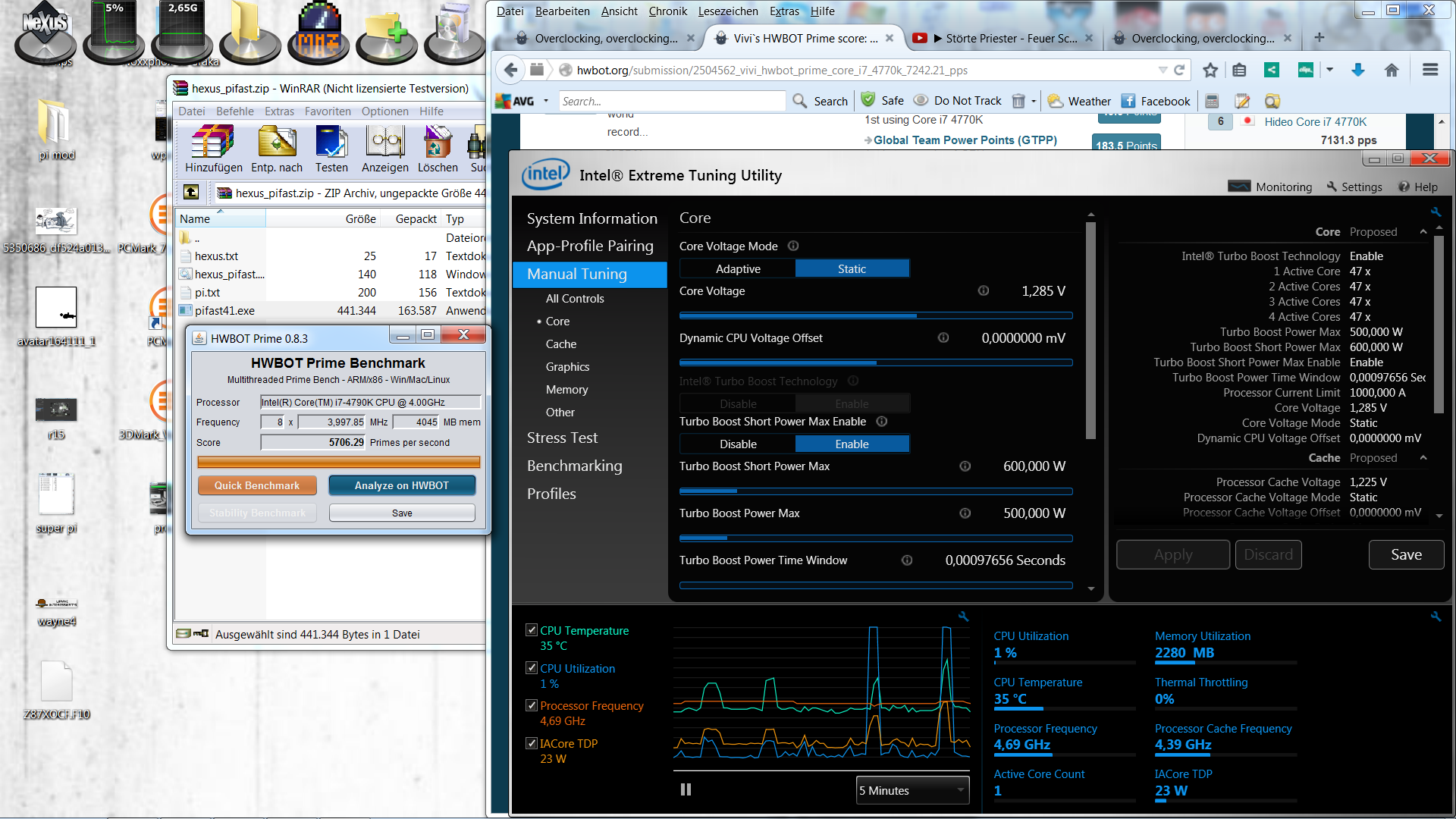Go up one folder level in WinRAR
This screenshot has height=819, width=1456.
[191, 193]
